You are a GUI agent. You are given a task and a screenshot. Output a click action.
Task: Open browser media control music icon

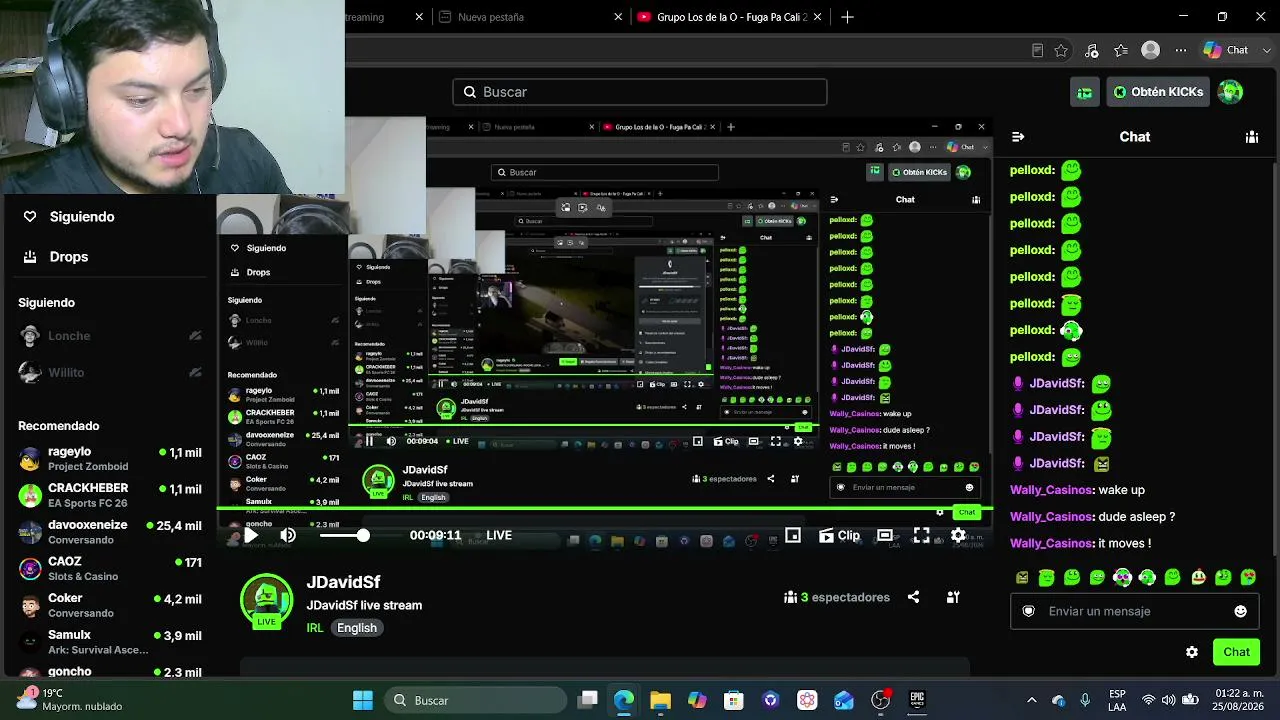pos(1091,50)
